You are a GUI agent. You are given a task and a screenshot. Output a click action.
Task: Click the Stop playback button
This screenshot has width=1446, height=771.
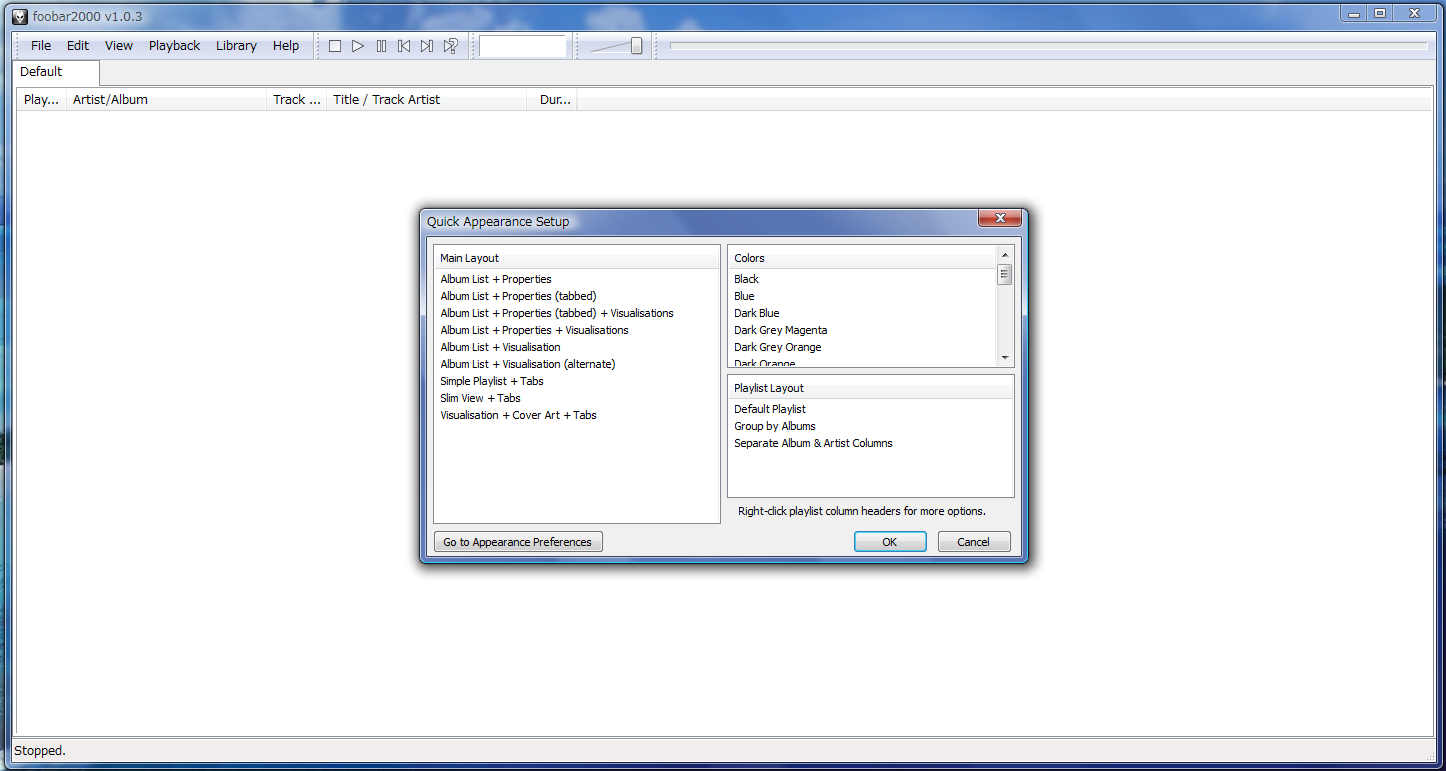click(335, 46)
